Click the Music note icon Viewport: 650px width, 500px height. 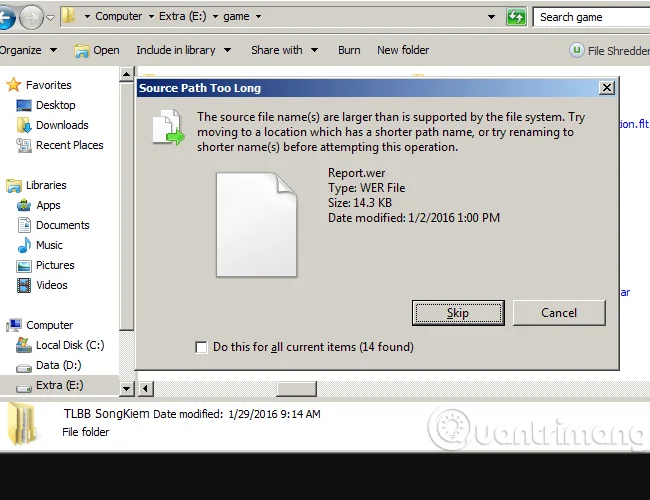coord(24,245)
